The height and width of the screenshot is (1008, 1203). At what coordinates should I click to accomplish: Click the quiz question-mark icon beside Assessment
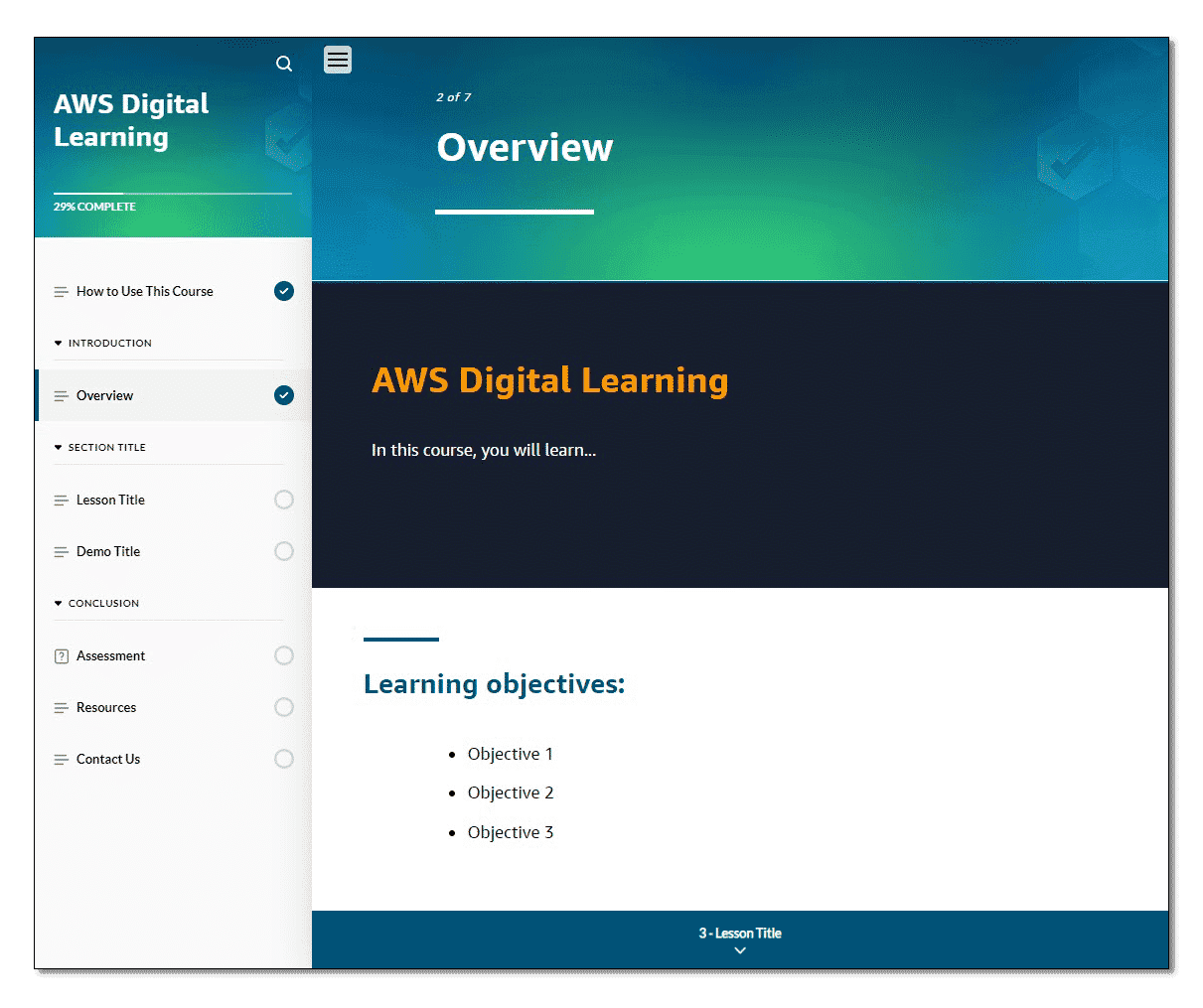pos(61,656)
